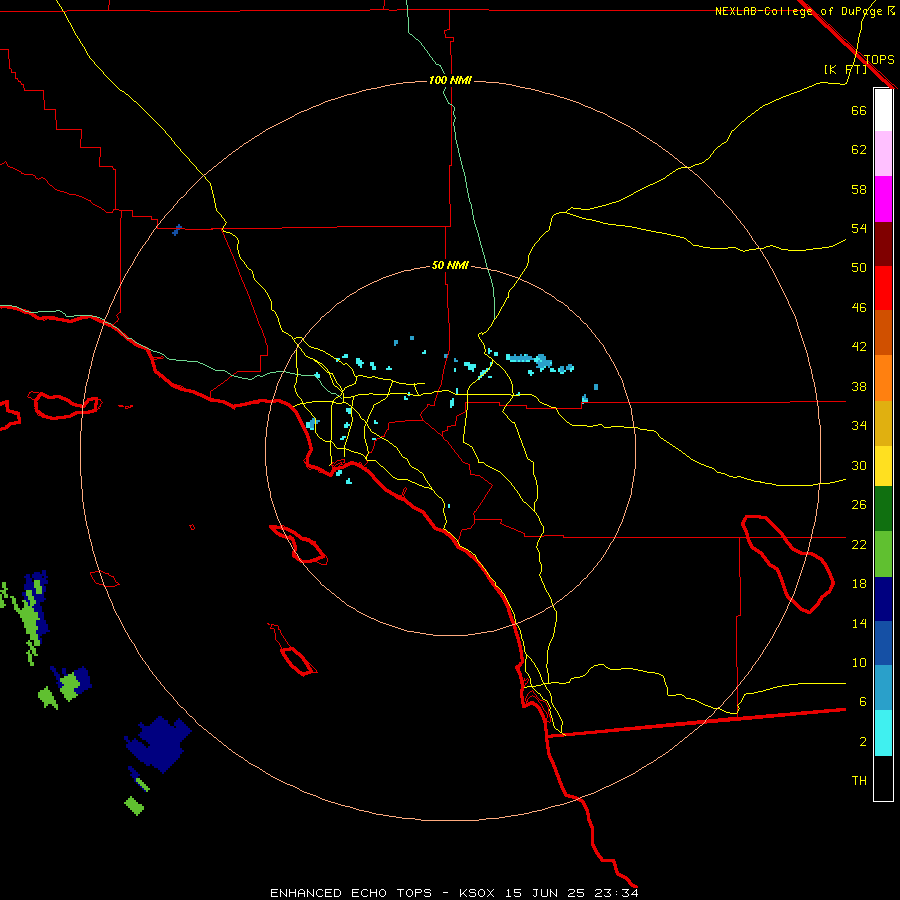Click the medium blue legend swatch
Screen dimensions: 900x900
tap(883, 643)
